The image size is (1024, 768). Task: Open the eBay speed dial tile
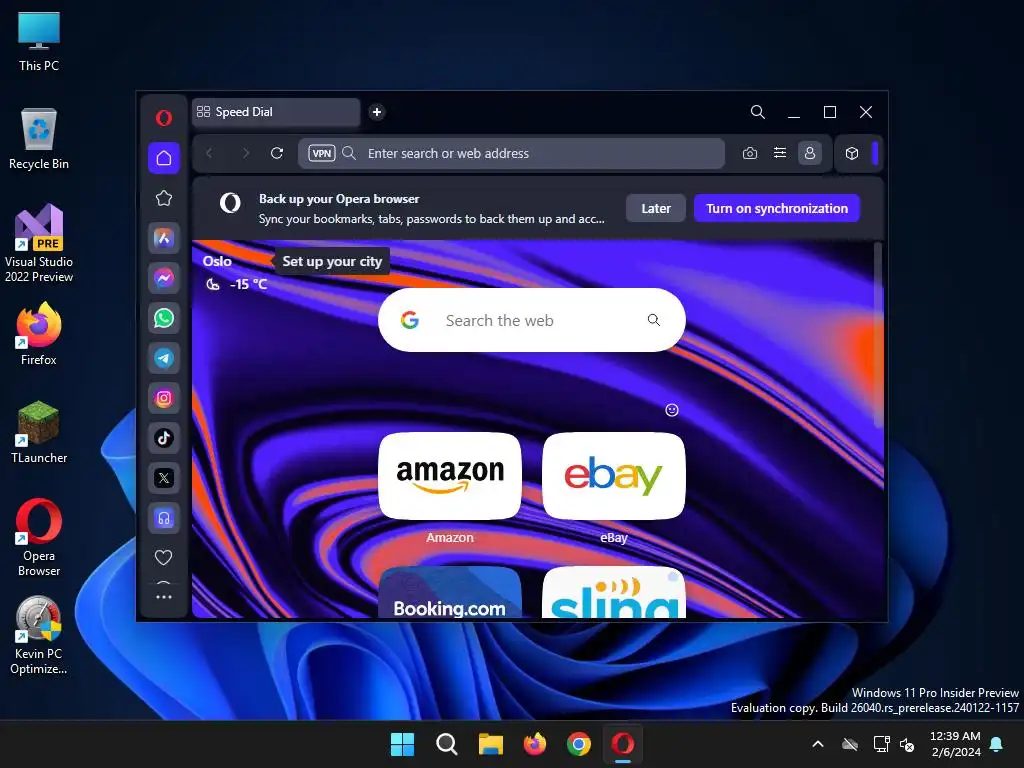point(614,476)
